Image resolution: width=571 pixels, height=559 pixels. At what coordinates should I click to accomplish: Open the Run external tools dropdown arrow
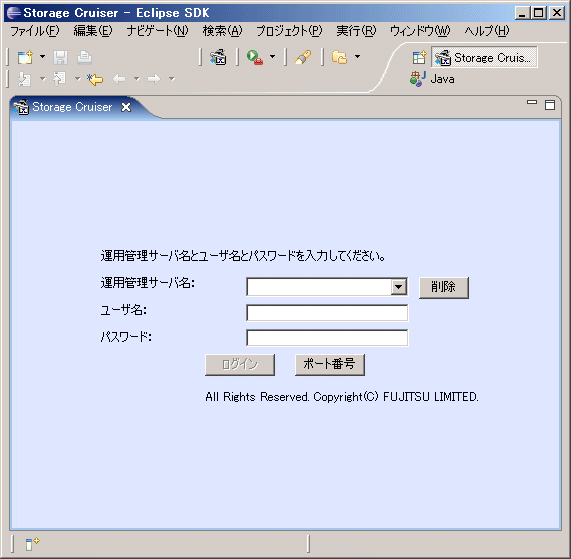tap(272, 57)
